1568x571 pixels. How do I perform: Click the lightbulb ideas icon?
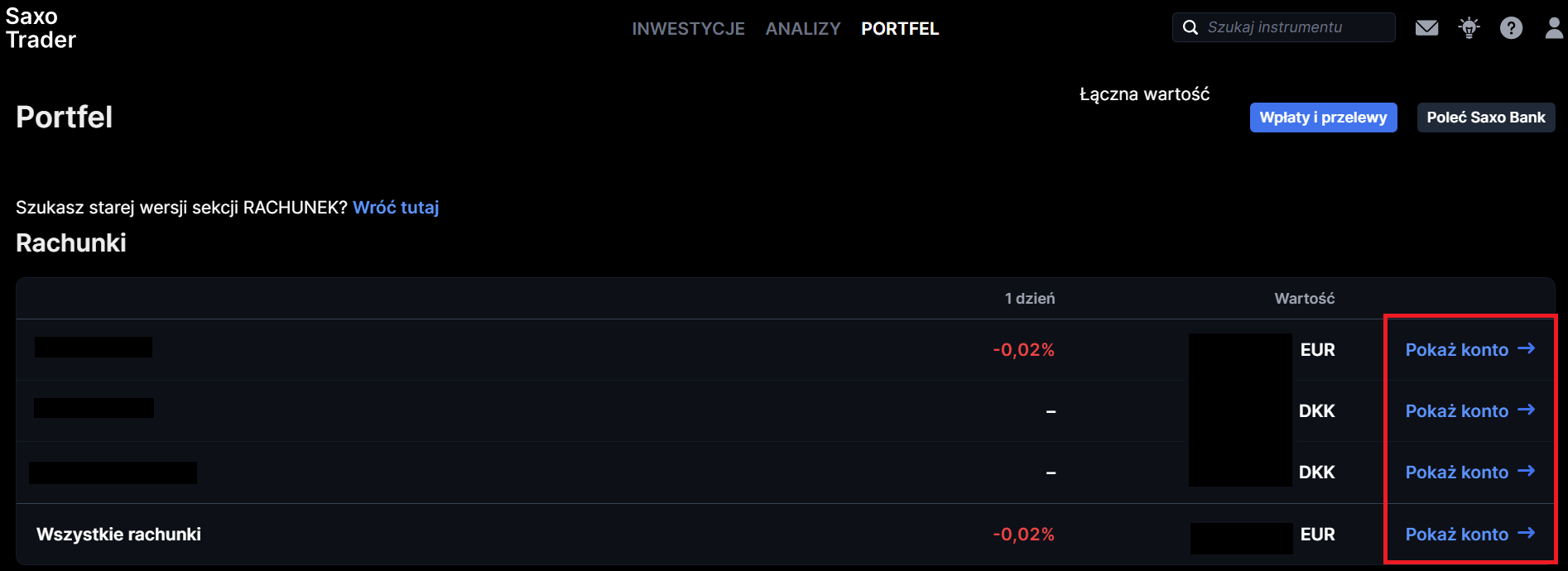pos(1469,28)
